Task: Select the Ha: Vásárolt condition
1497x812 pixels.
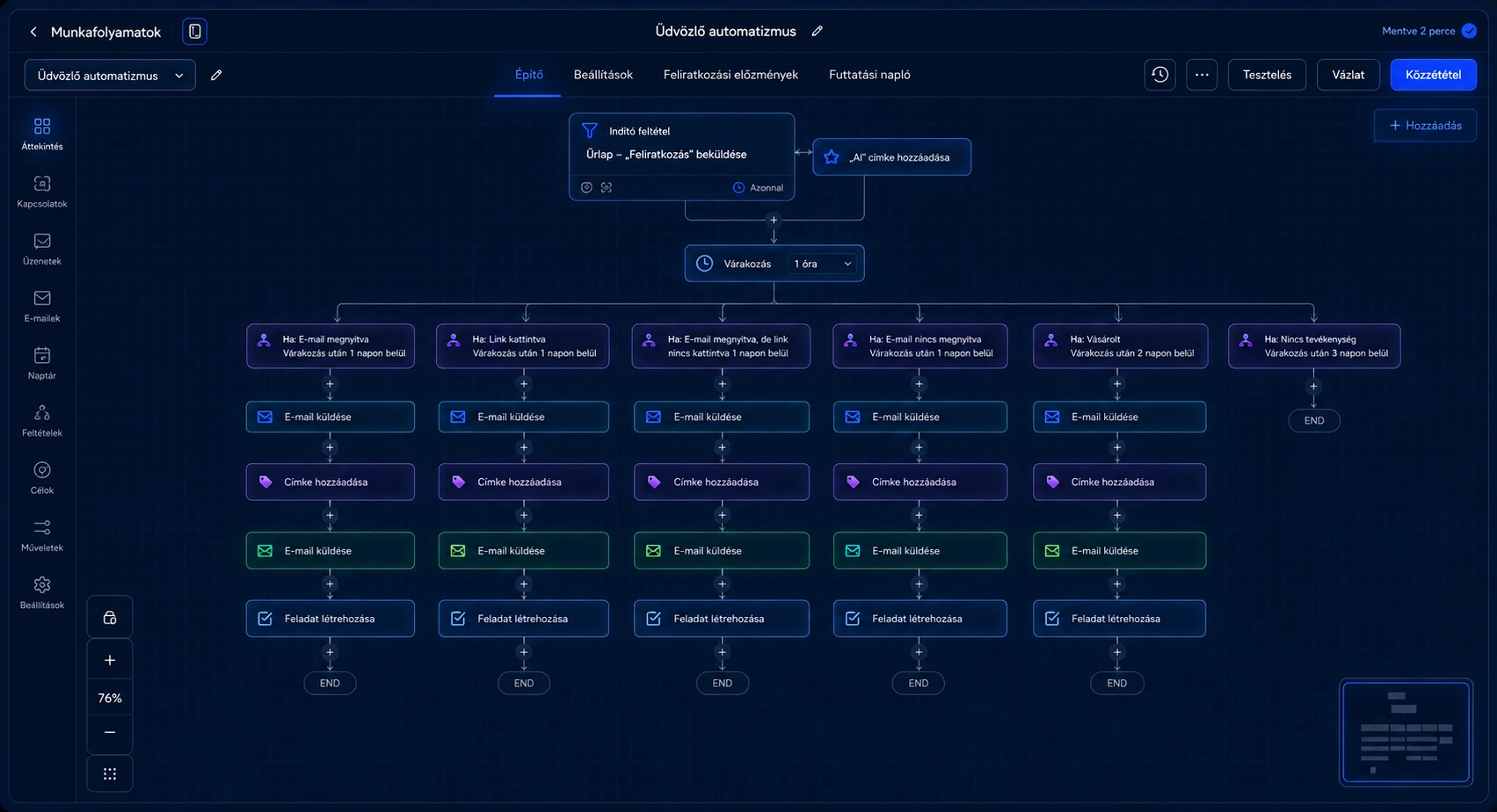Action: [1120, 346]
